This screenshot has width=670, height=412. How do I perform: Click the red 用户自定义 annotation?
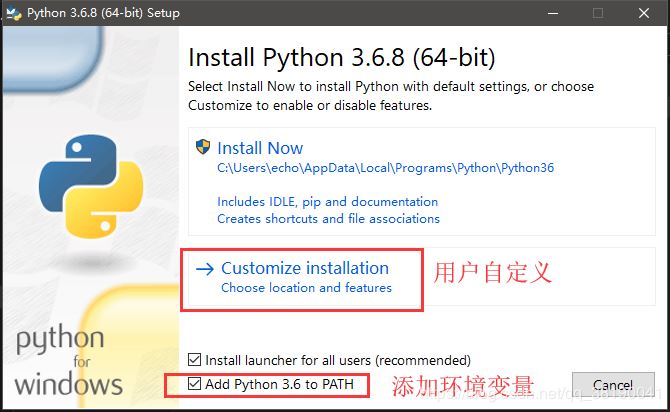click(x=492, y=272)
